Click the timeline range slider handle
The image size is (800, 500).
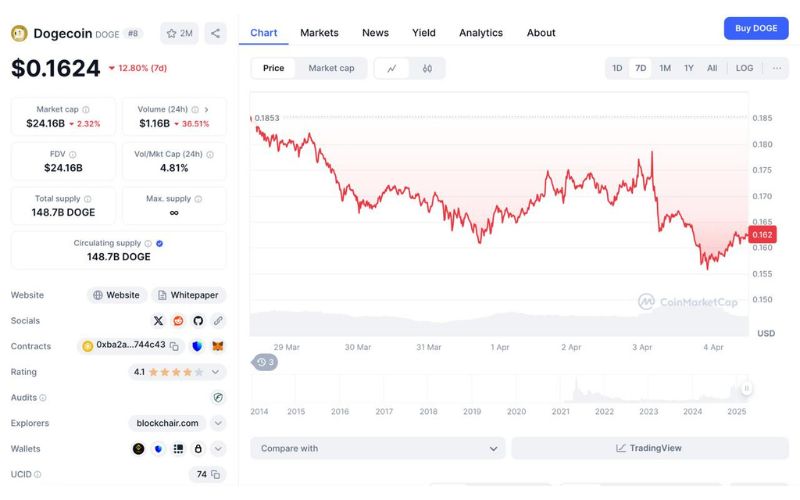746,388
